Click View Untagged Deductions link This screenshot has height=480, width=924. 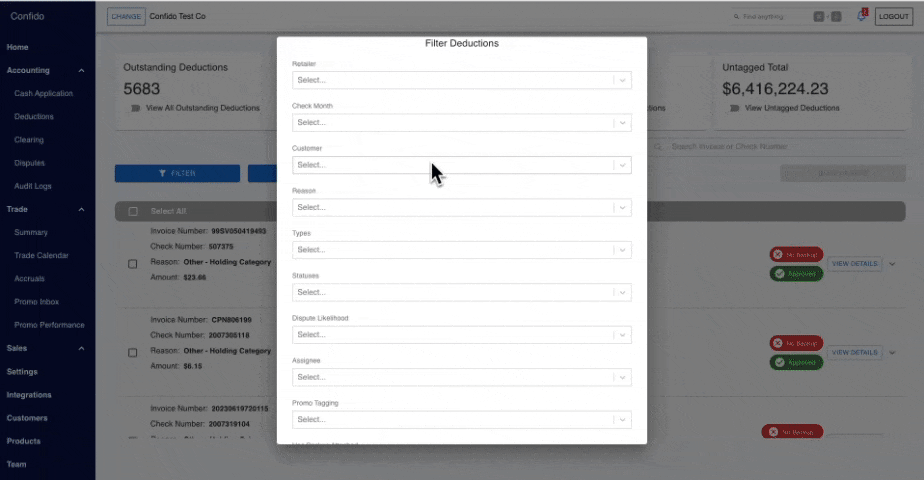(x=792, y=108)
